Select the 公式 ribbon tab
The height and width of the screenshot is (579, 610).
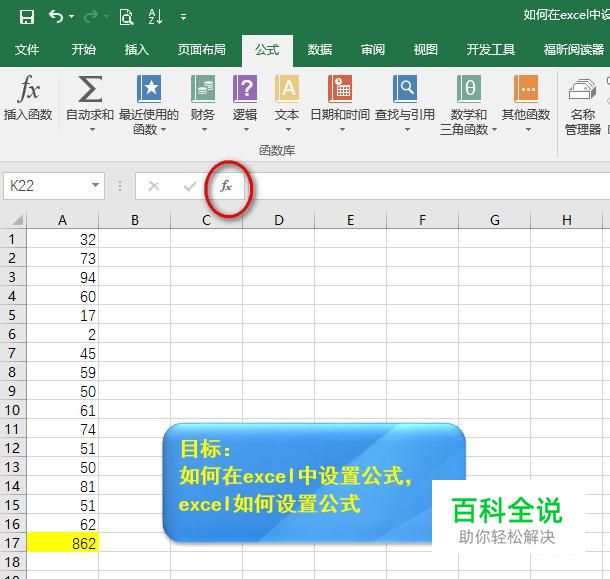[267, 50]
